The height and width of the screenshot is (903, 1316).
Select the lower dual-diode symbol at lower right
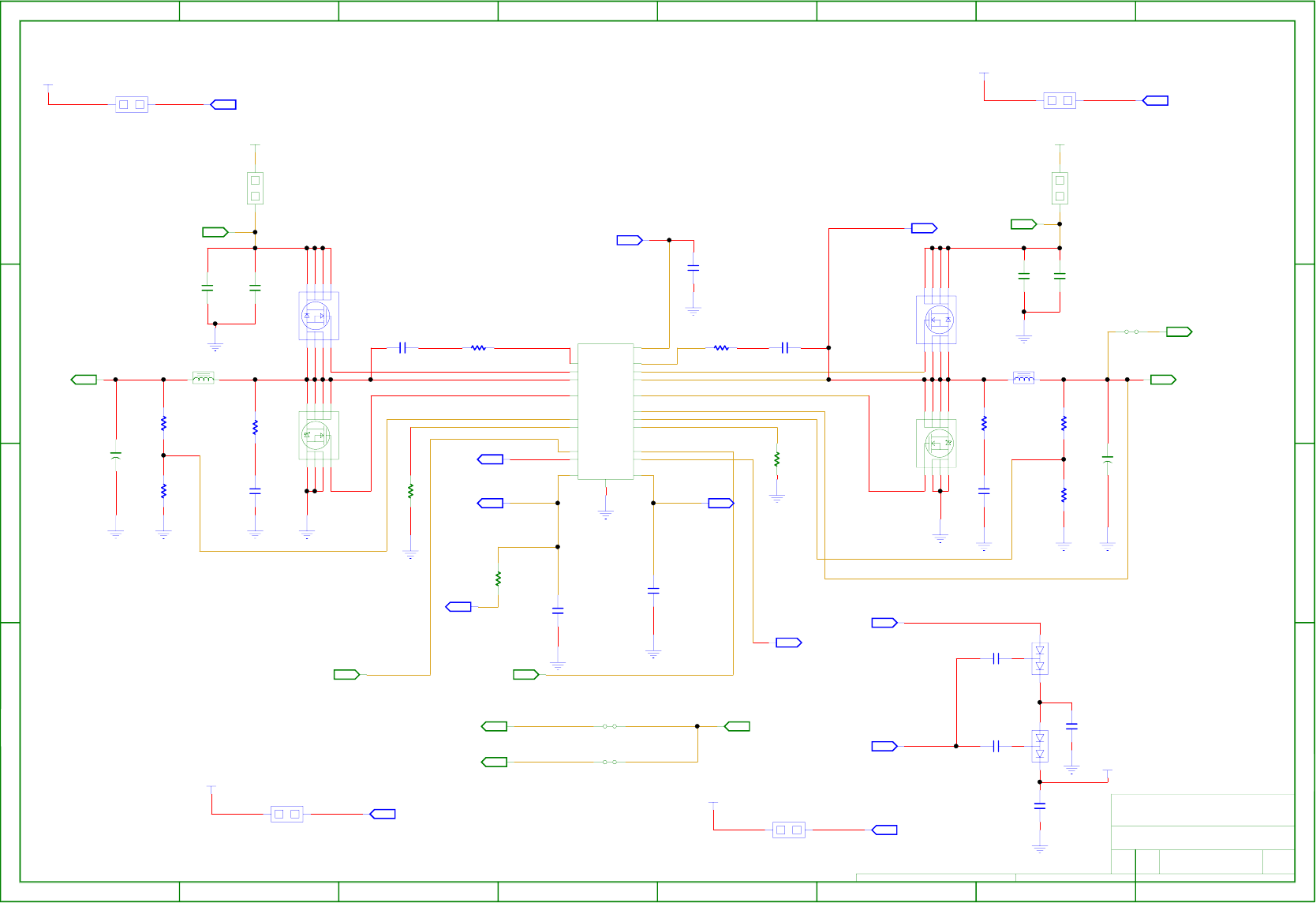(x=1040, y=746)
